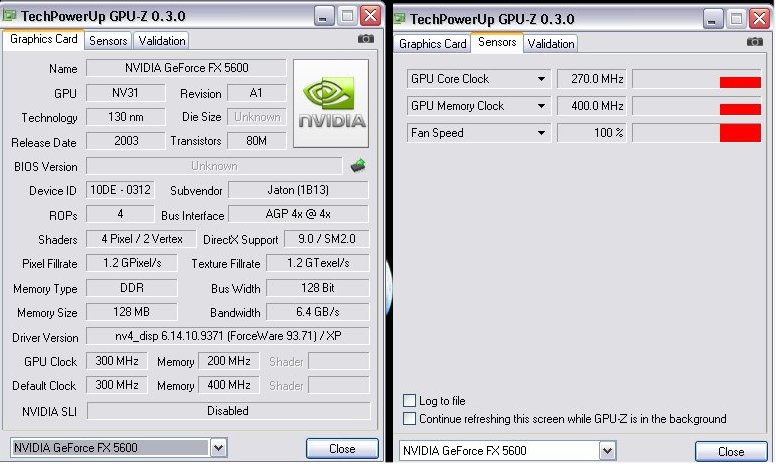This screenshot has height=464, width=776.
Task: Click the Name field showing NVIDIA GeForce FX 5600
Action: coord(186,68)
